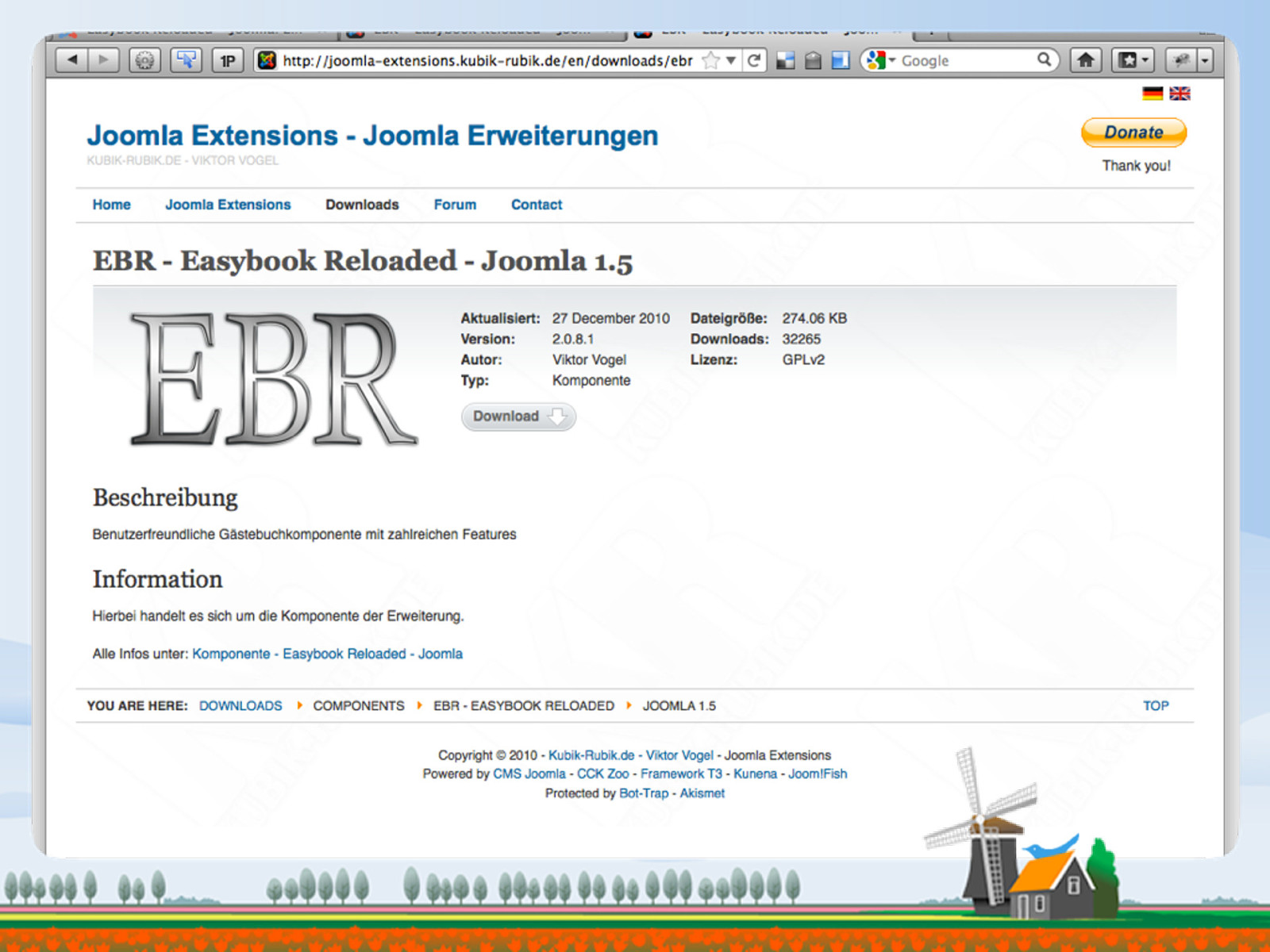Click the file size 274.06 KB
The image size is (1270, 952).
[814, 318]
